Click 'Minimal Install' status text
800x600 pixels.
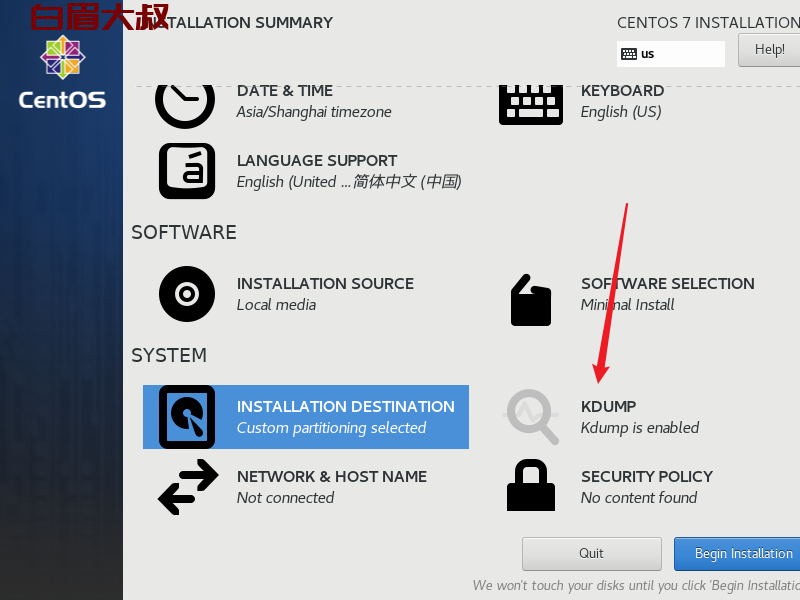[x=628, y=305]
